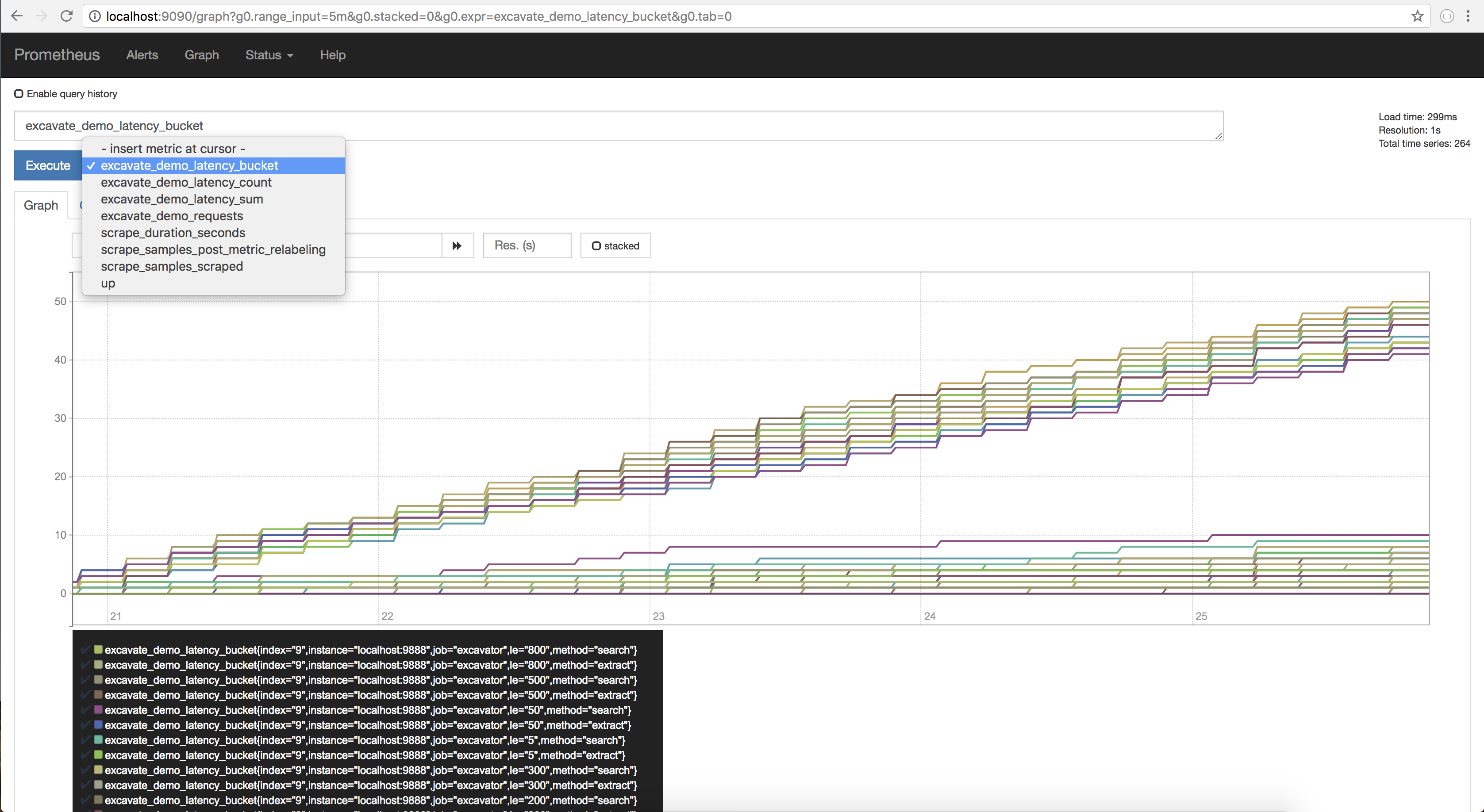Click the browser forward arrow
The image size is (1484, 812).
(42, 16)
